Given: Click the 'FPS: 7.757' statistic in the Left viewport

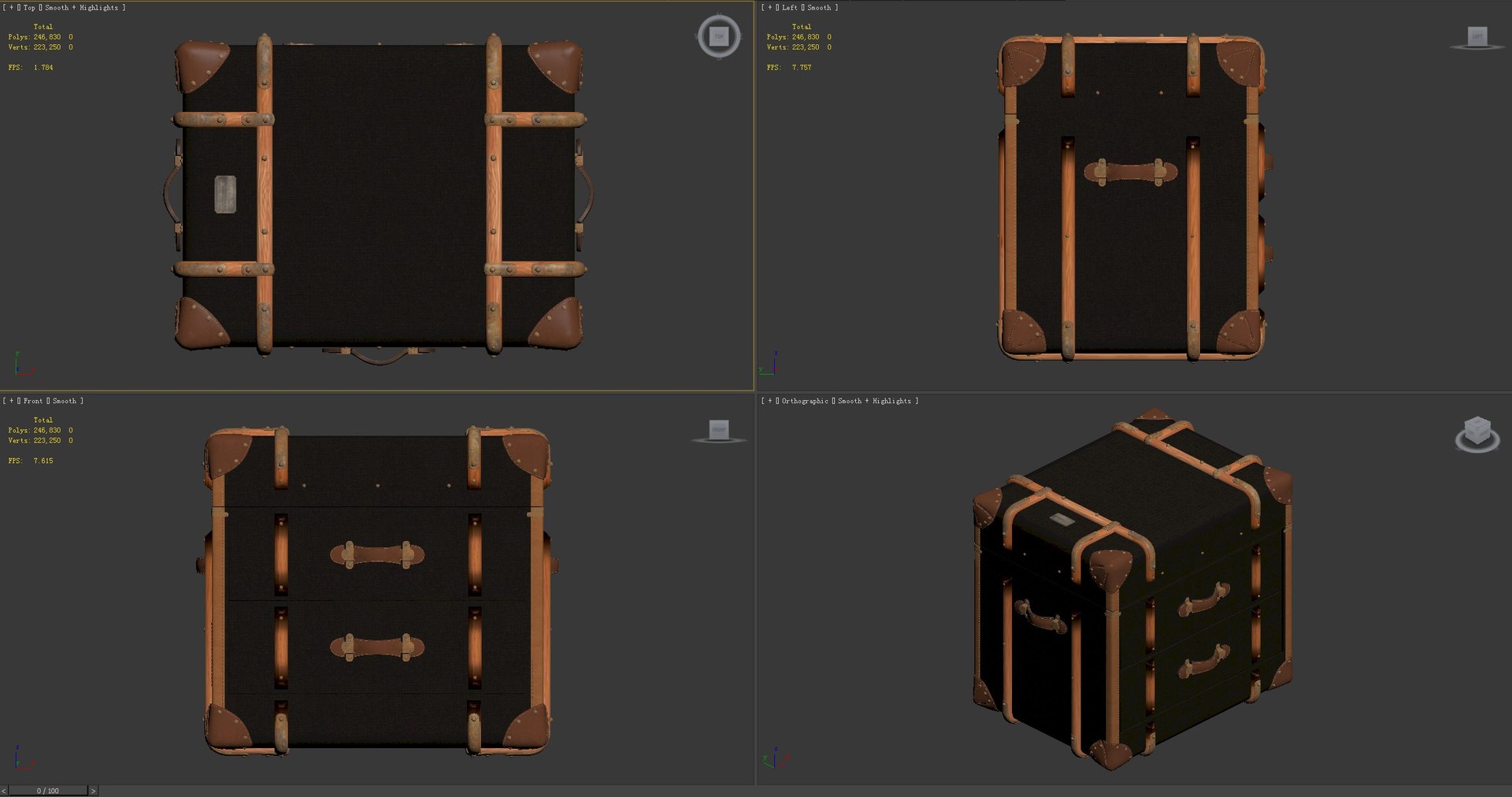Looking at the screenshot, I should [789, 68].
